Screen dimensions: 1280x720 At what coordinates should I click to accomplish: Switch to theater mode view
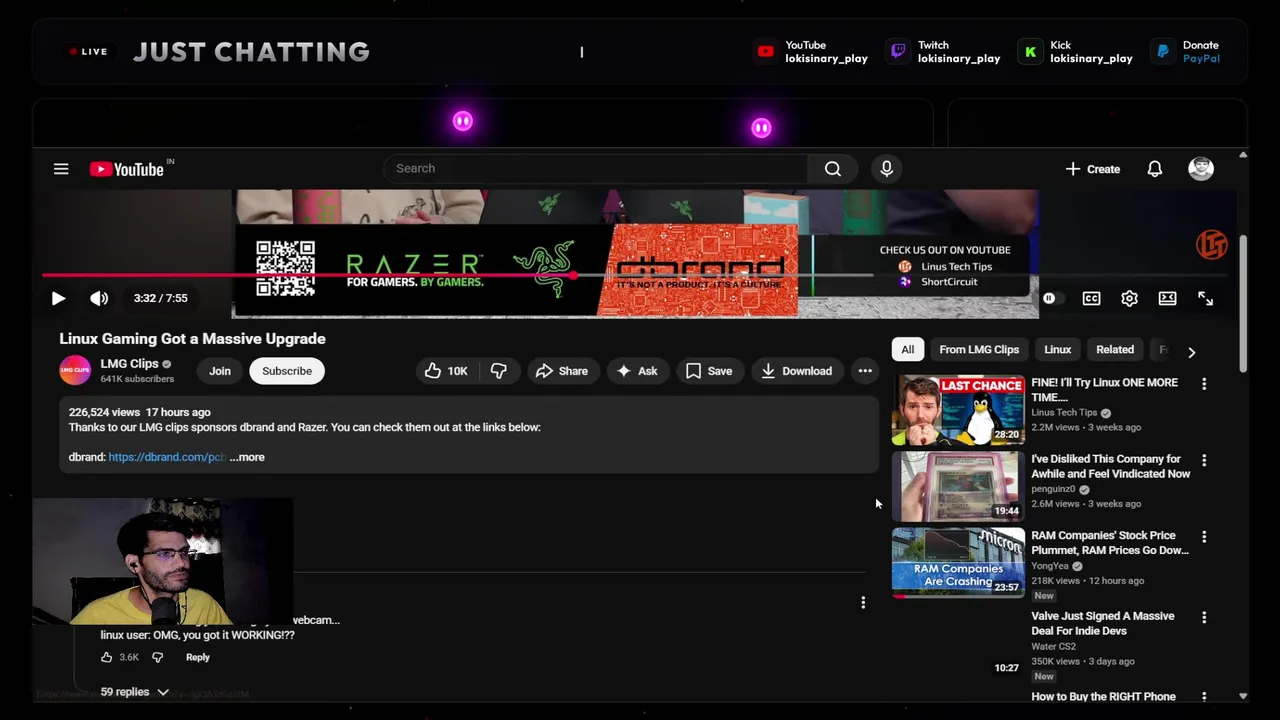pyautogui.click(x=1167, y=298)
